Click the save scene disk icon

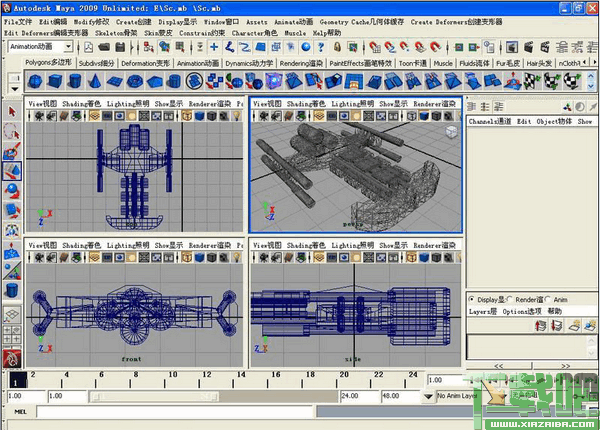click(120, 47)
